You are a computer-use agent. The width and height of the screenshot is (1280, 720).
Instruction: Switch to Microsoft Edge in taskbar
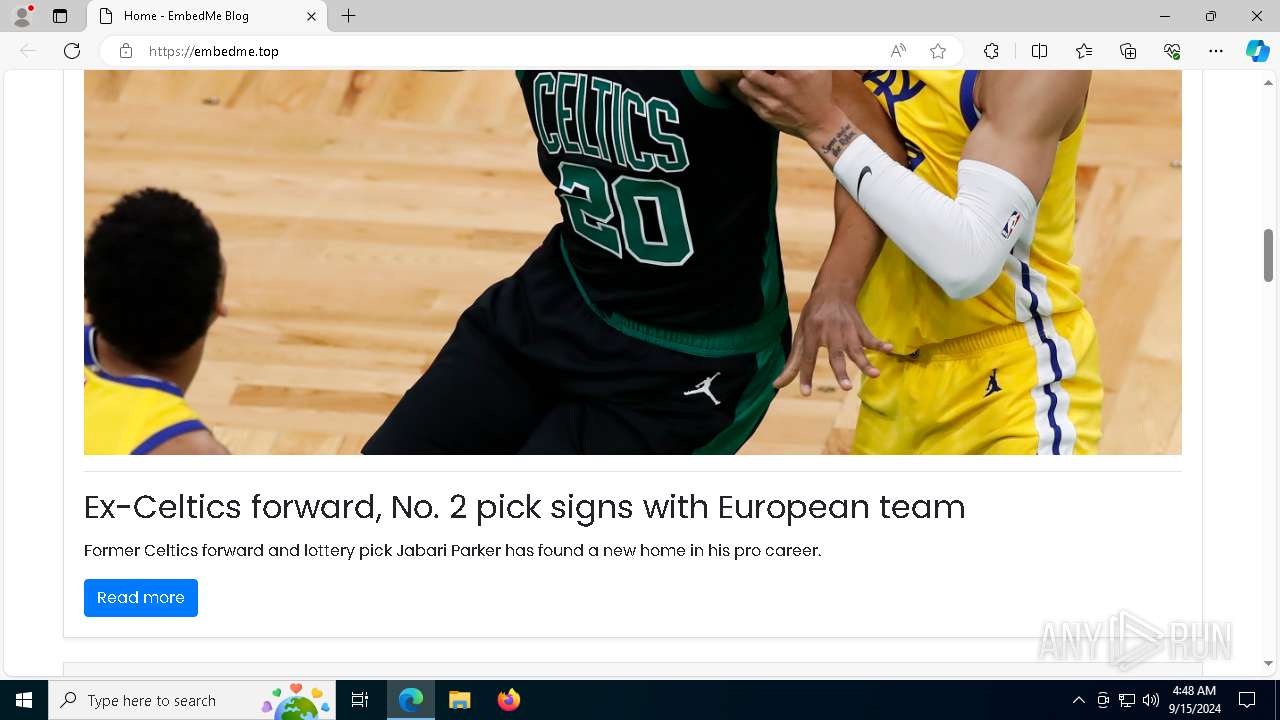[x=411, y=700]
